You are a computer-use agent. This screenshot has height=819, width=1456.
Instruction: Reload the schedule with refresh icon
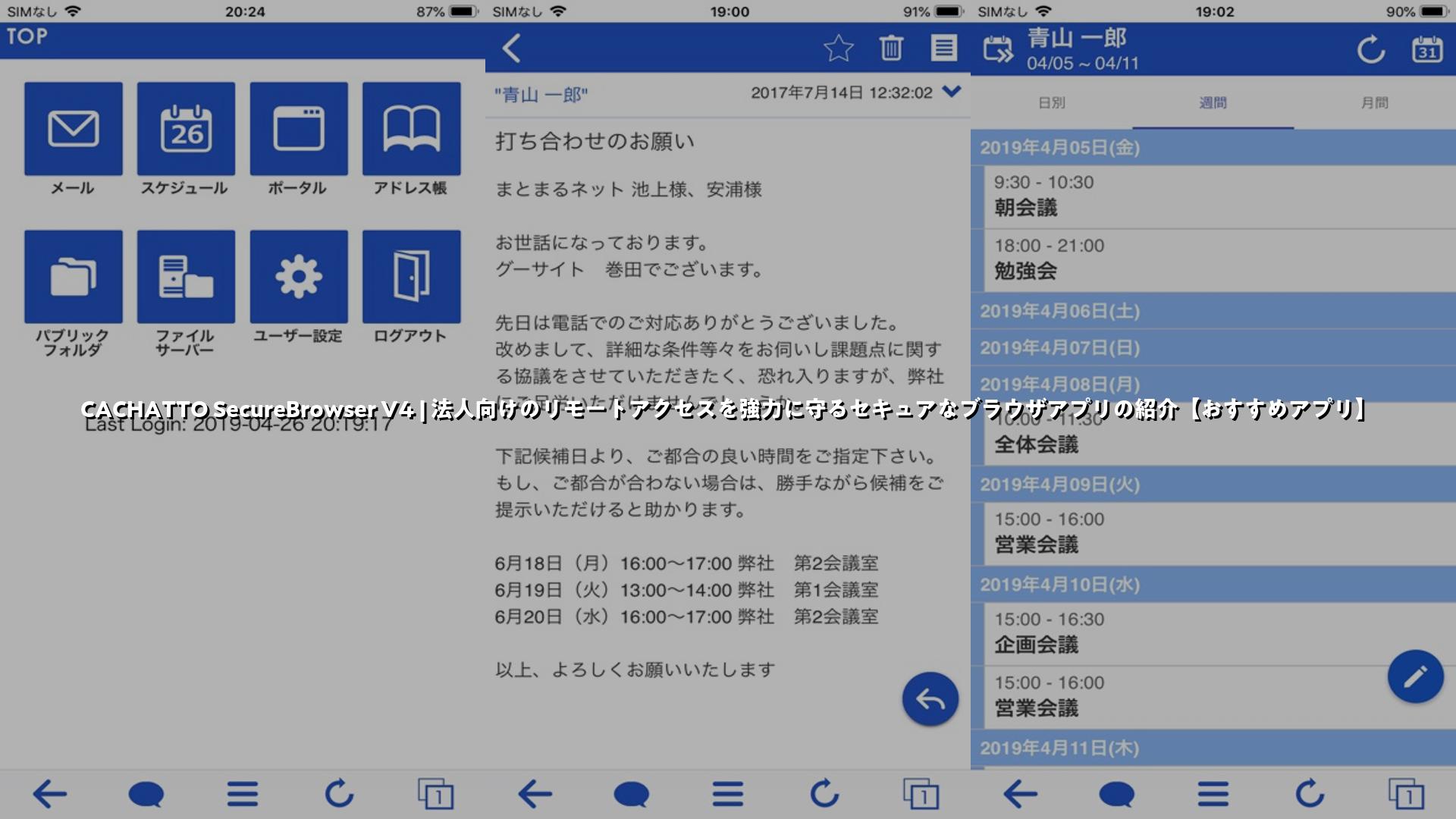pyautogui.click(x=1371, y=50)
